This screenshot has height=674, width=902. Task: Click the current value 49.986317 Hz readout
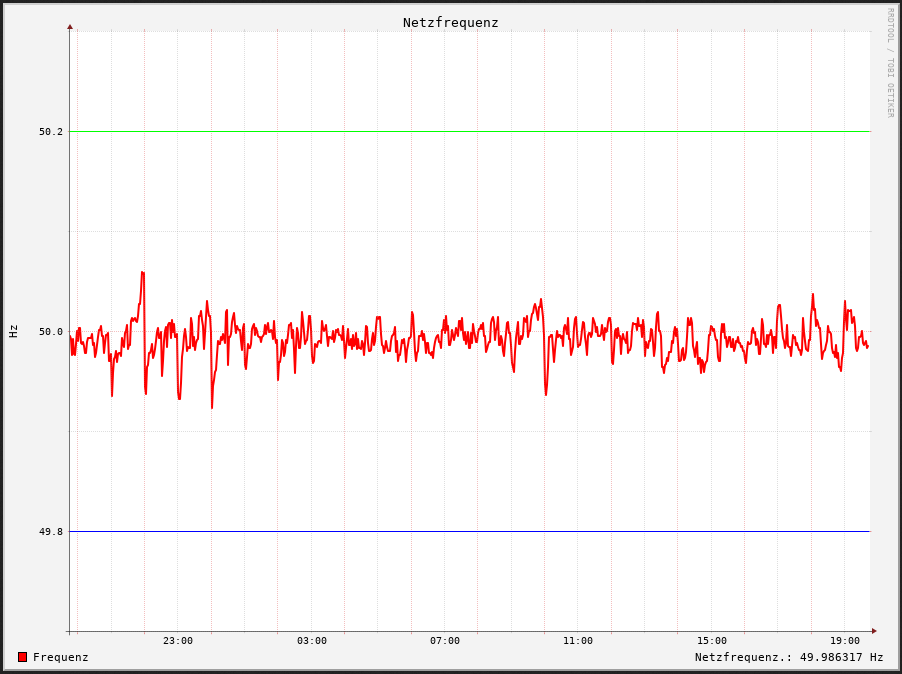click(789, 657)
